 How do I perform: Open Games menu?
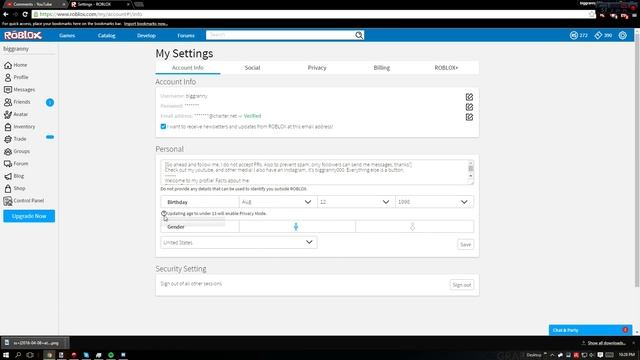(x=67, y=36)
